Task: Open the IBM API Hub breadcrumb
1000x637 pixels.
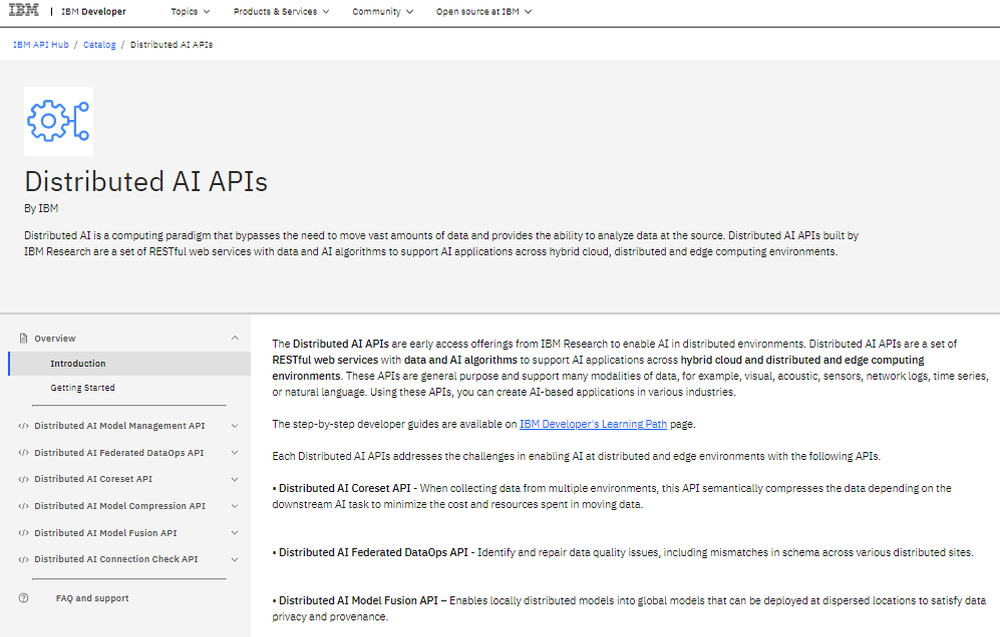Action: [x=41, y=45]
